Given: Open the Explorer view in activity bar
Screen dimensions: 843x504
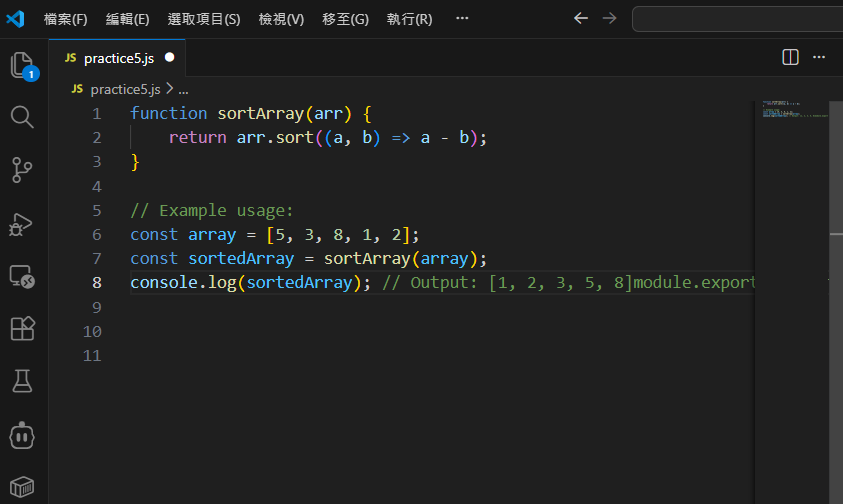Looking at the screenshot, I should coord(22,66).
